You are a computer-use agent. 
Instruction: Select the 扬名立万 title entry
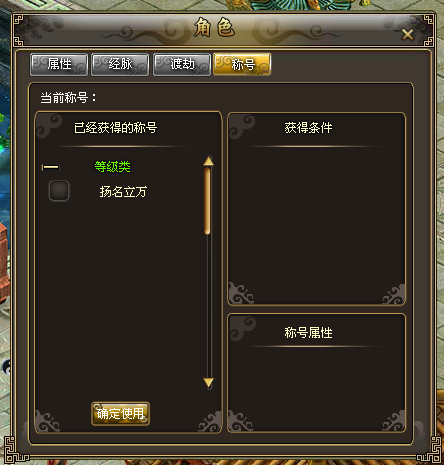123,192
